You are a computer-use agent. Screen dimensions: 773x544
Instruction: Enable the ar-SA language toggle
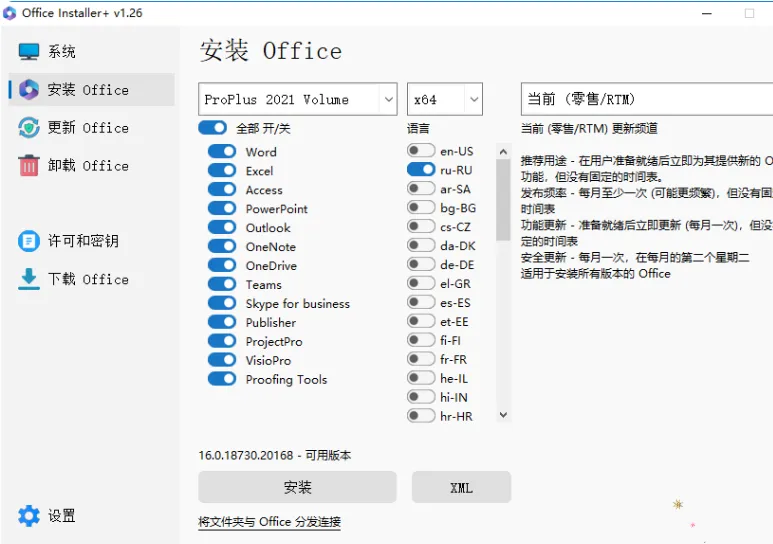coord(421,188)
